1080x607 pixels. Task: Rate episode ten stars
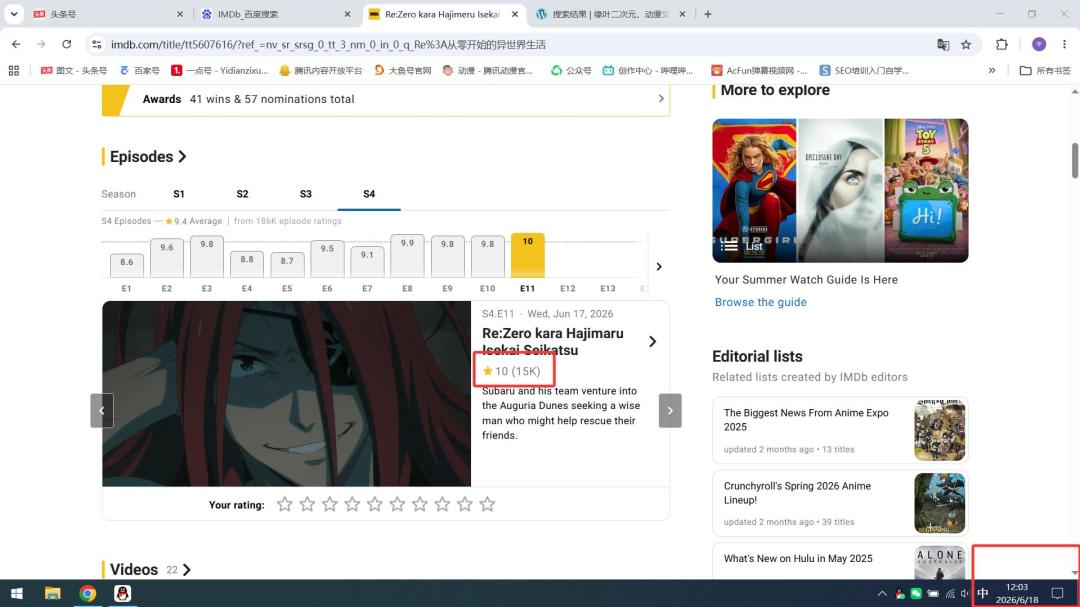(x=487, y=504)
